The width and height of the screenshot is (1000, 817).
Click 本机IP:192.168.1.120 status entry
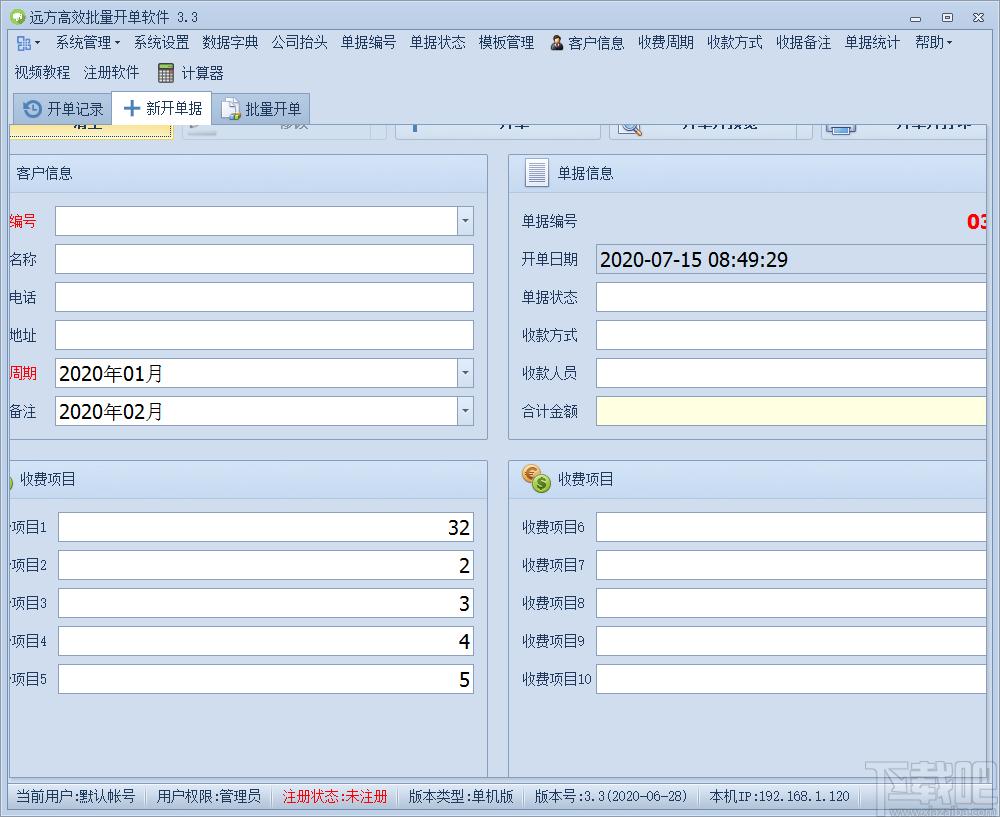click(x=779, y=796)
